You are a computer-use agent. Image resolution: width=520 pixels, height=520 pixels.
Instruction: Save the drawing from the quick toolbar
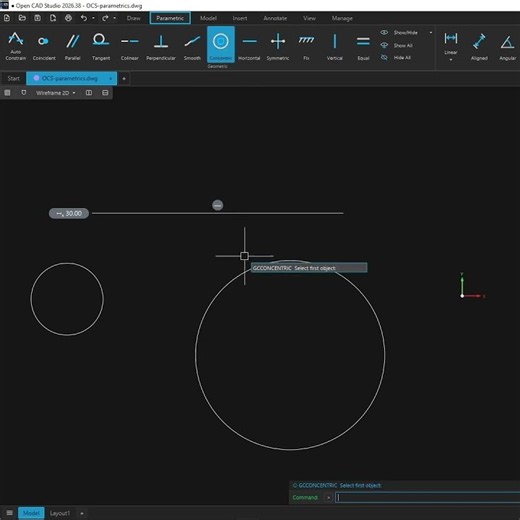point(37,18)
